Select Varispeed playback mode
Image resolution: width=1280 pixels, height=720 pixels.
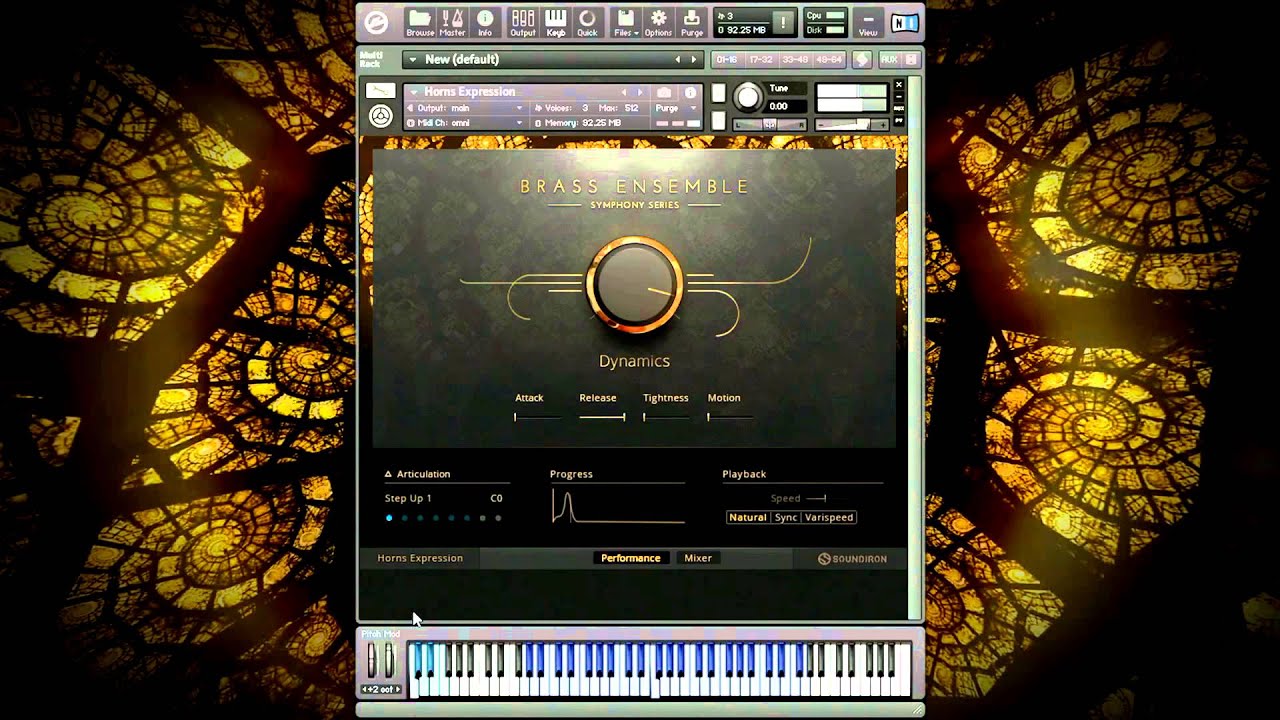[829, 517]
